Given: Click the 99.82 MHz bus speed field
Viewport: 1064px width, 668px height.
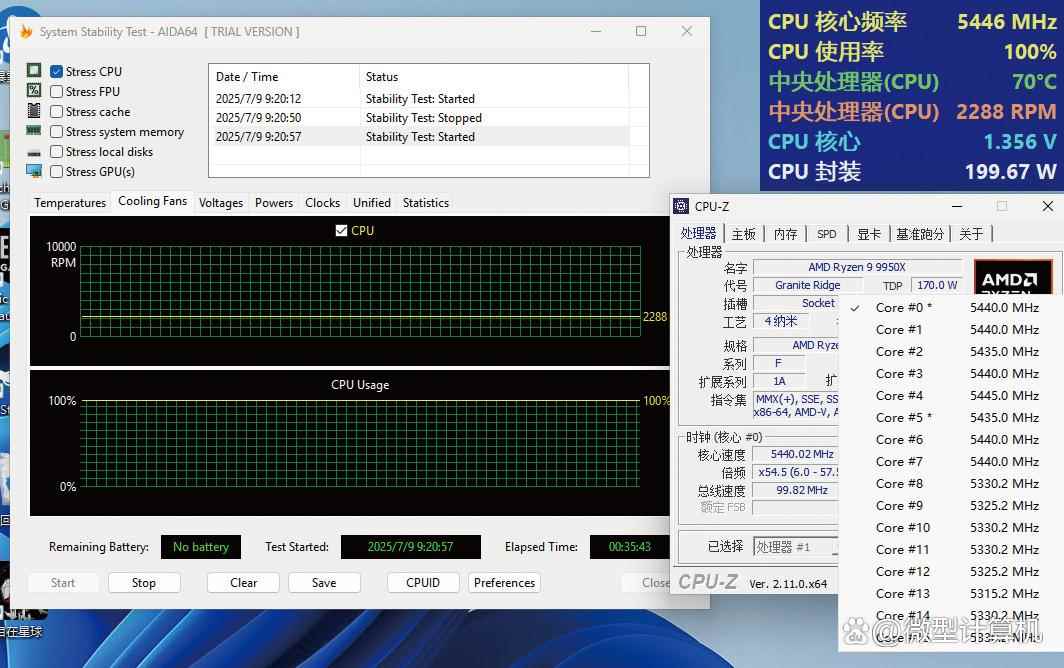Looking at the screenshot, I should tap(797, 490).
